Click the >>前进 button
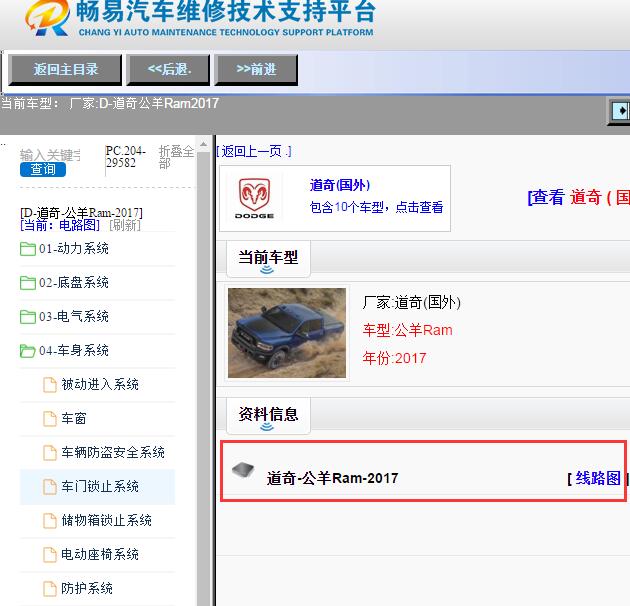Viewport: 630px width, 606px height. pyautogui.click(x=256, y=70)
